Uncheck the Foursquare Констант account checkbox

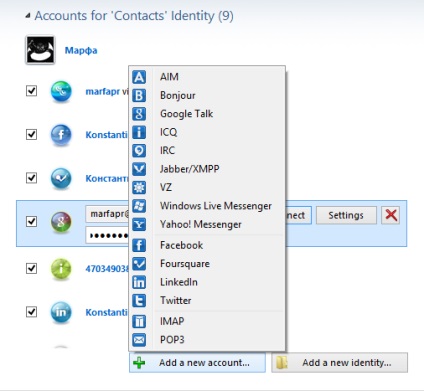coord(31,178)
